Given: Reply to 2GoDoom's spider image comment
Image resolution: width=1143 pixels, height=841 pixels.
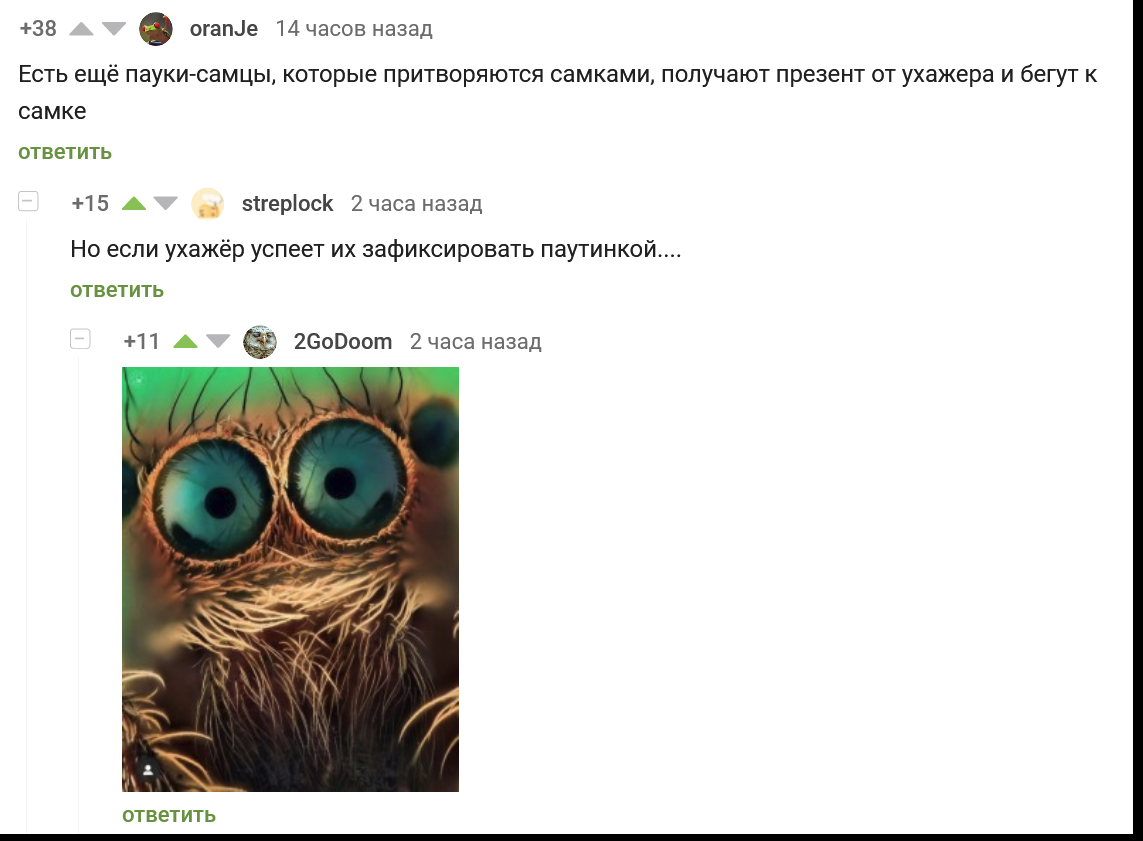Looking at the screenshot, I should click(x=169, y=815).
